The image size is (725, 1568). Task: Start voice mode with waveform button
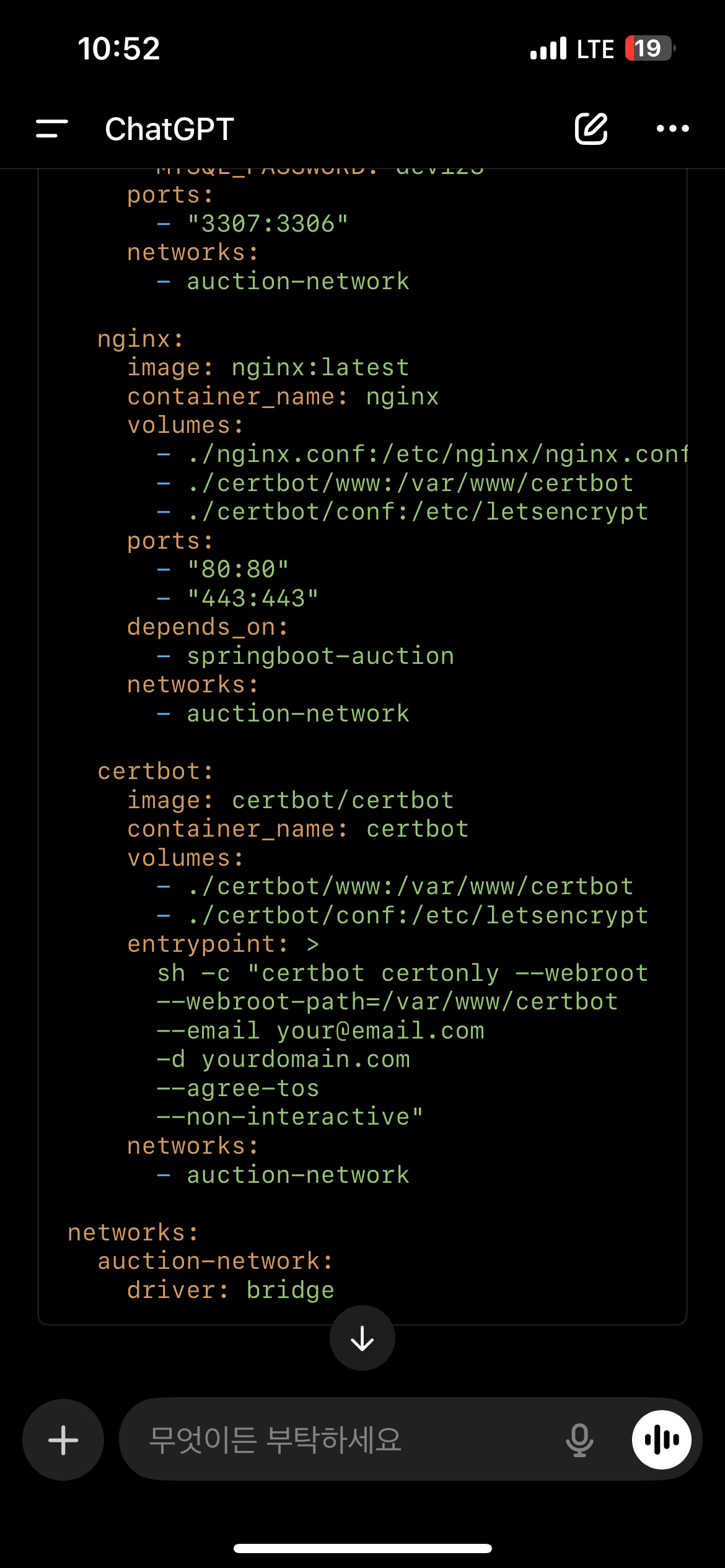pyautogui.click(x=661, y=1439)
